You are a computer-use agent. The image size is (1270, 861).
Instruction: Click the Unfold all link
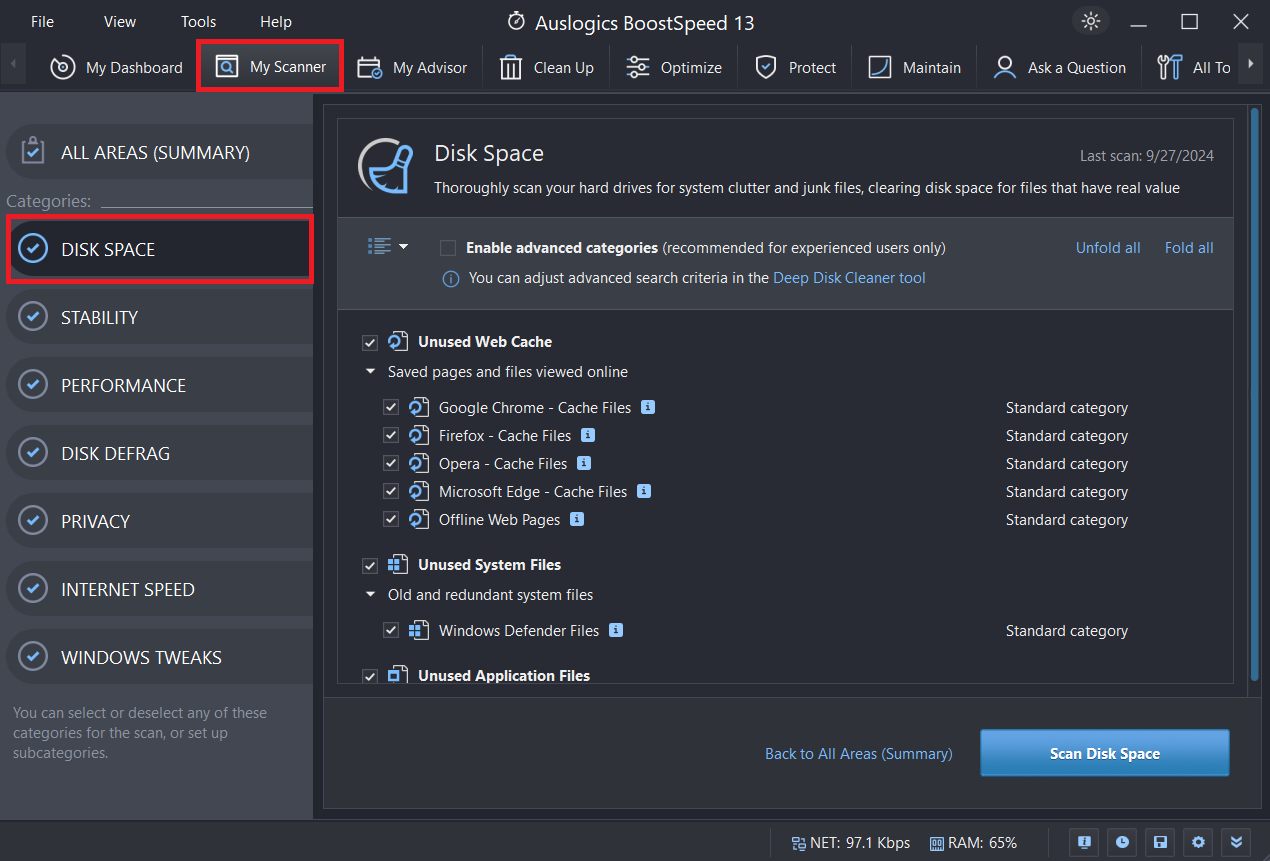[1108, 248]
